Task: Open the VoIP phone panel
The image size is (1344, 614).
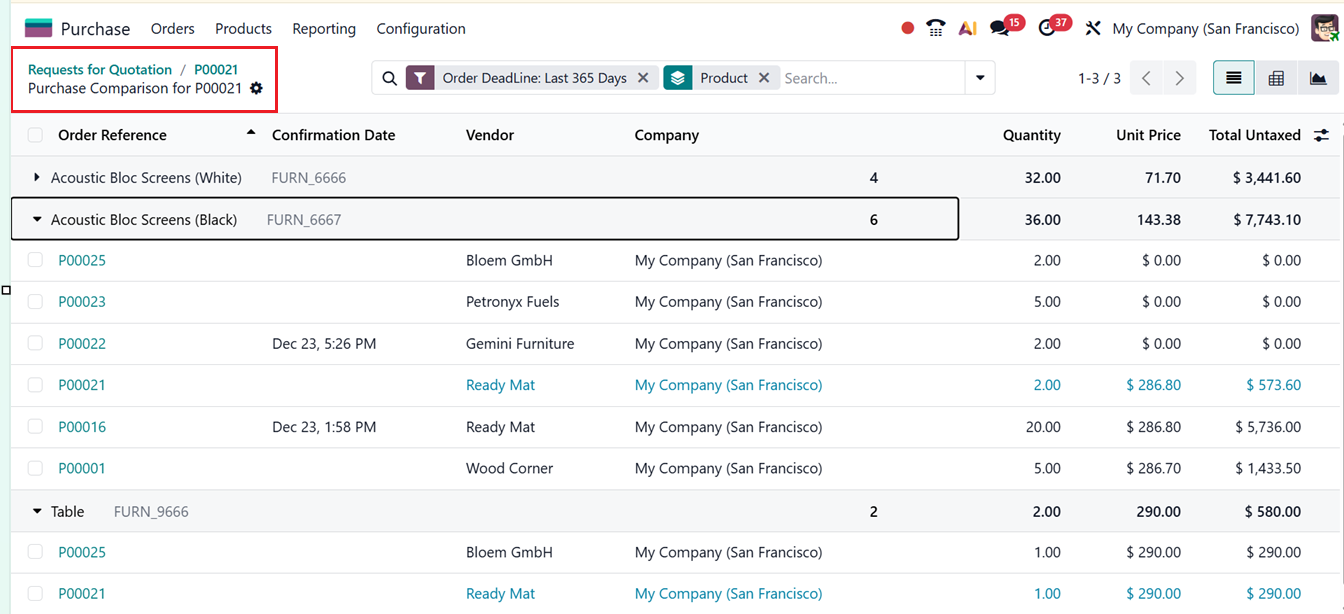Action: (x=935, y=27)
